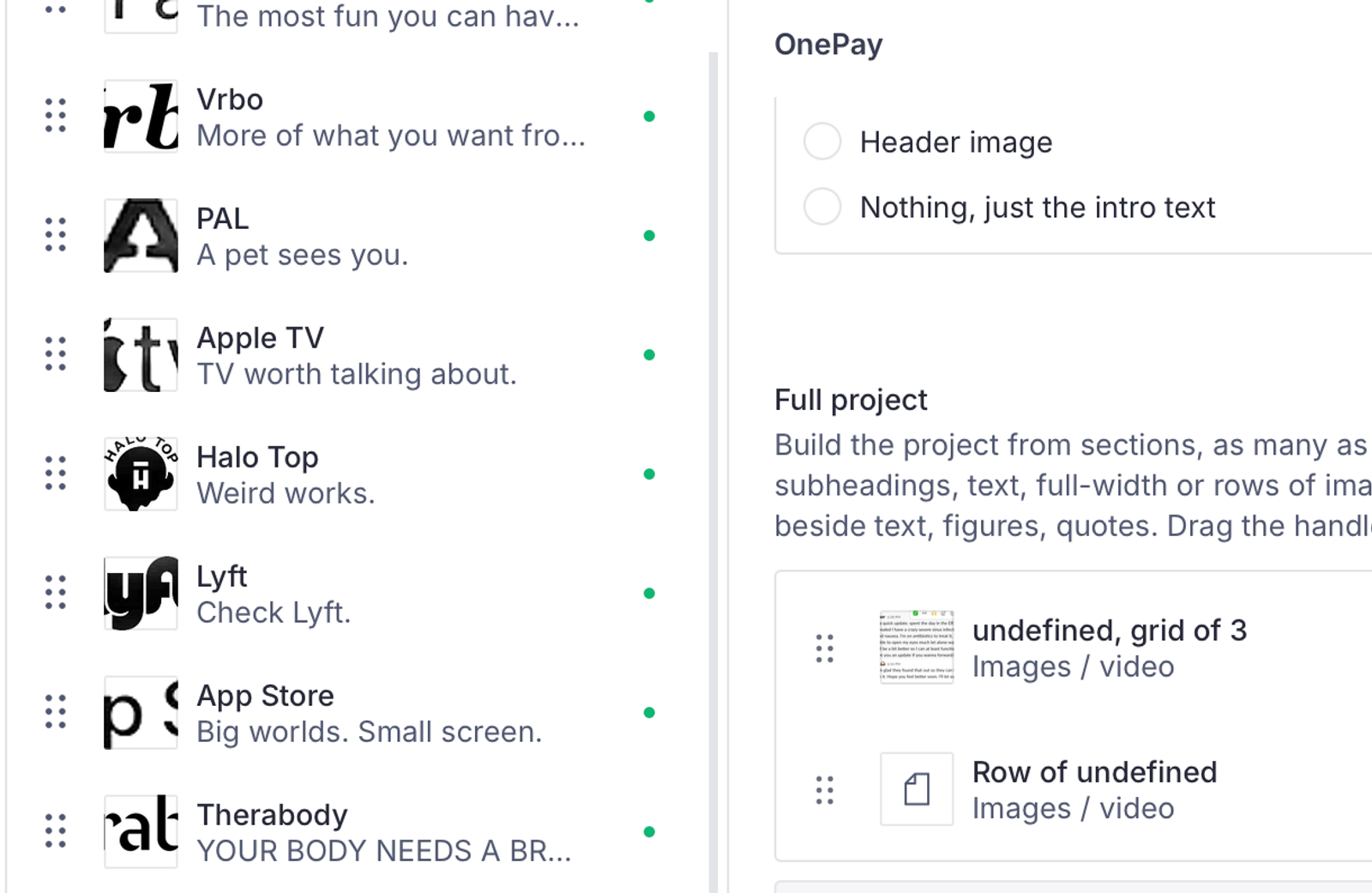This screenshot has width=1372, height=893.
Task: Click the screenshot thumbnail for 'undefined, grid of 3'
Action: pos(917,648)
